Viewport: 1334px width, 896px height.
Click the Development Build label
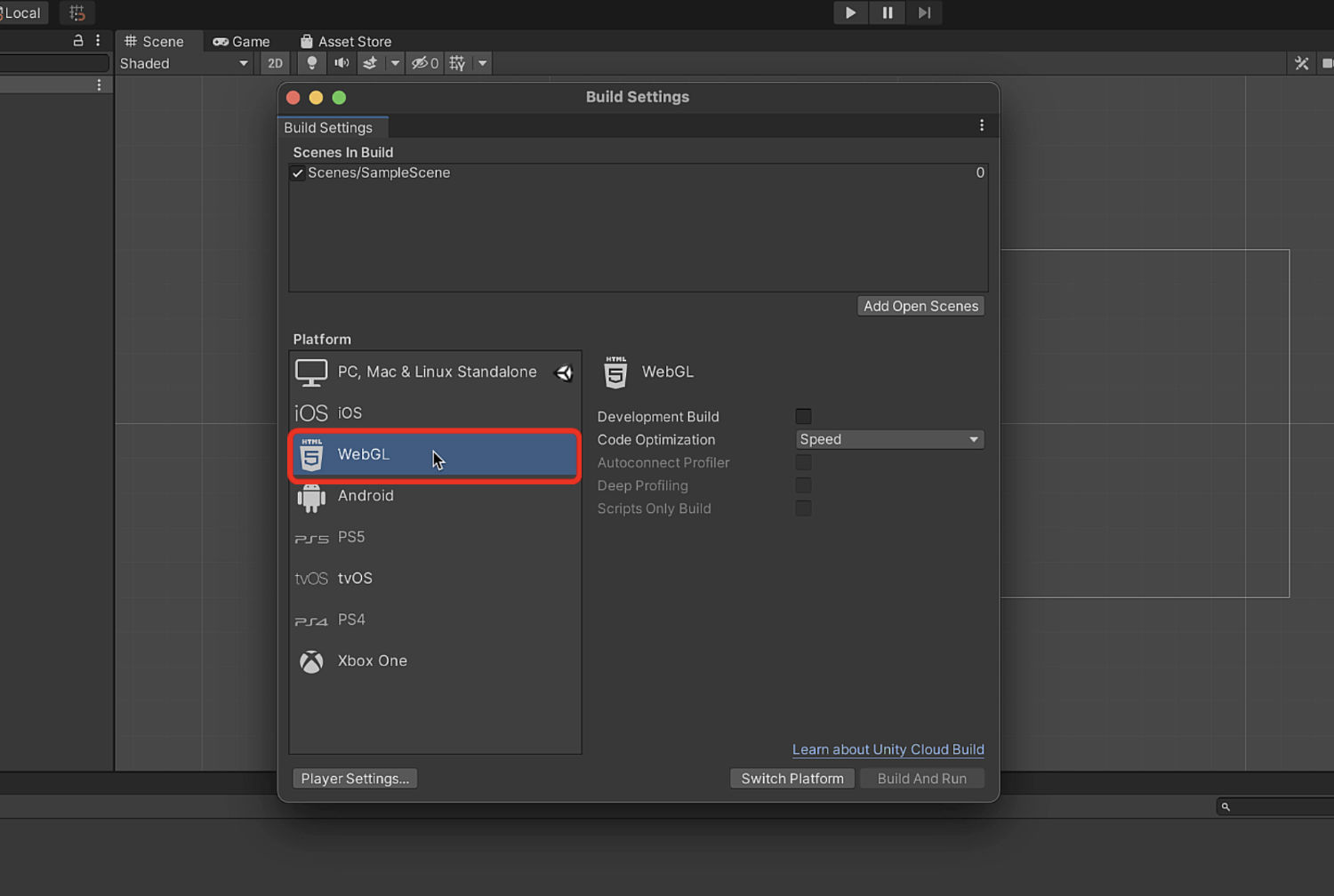[x=658, y=416]
